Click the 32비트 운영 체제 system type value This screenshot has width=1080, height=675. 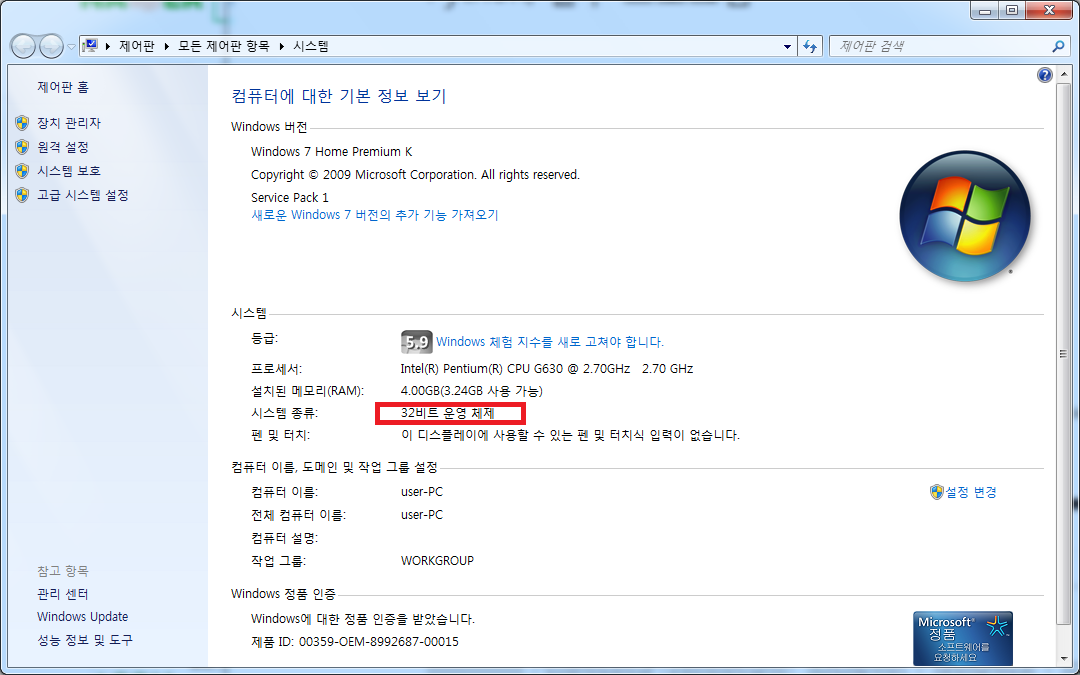[x=448, y=413]
